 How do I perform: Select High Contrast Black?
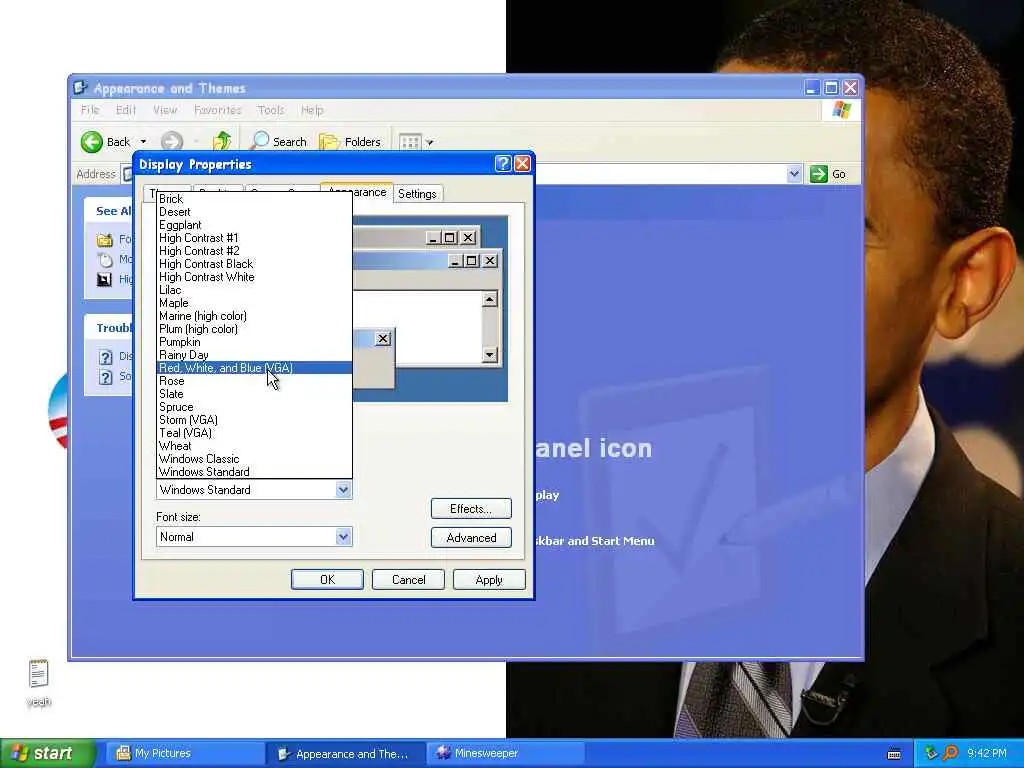click(x=255, y=264)
